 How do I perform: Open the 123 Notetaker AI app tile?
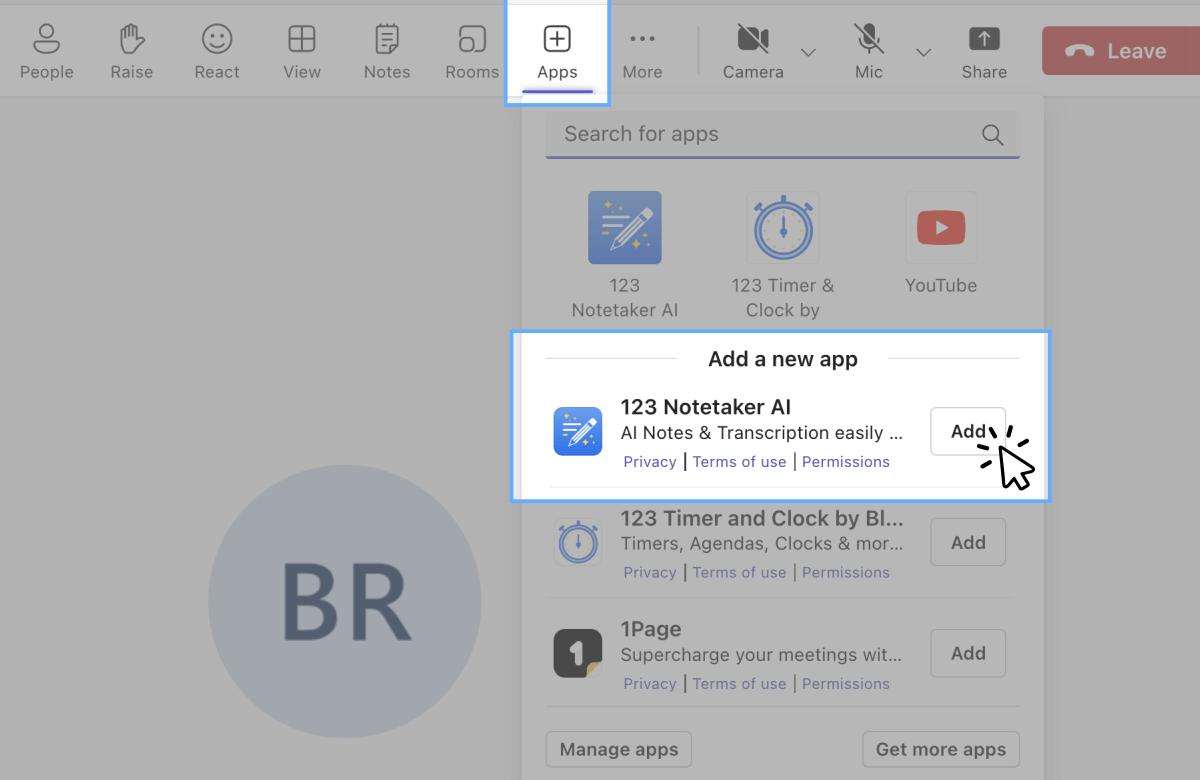click(x=625, y=255)
